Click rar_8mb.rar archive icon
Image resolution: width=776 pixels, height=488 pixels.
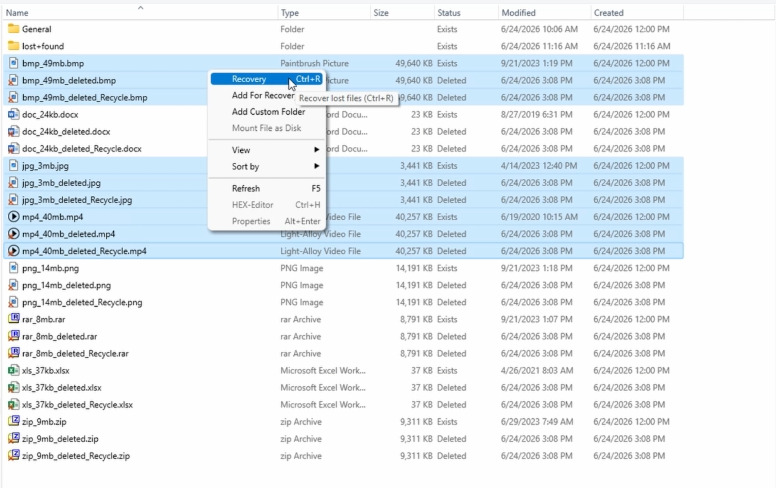click(13, 319)
